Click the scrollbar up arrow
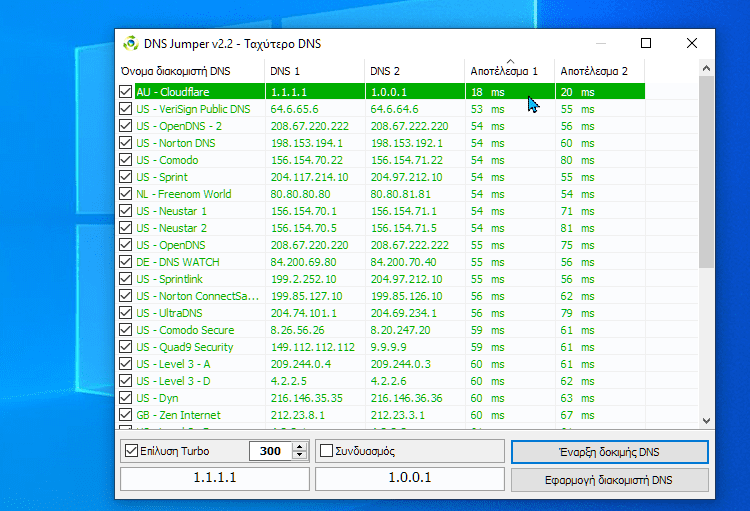 [x=706, y=68]
